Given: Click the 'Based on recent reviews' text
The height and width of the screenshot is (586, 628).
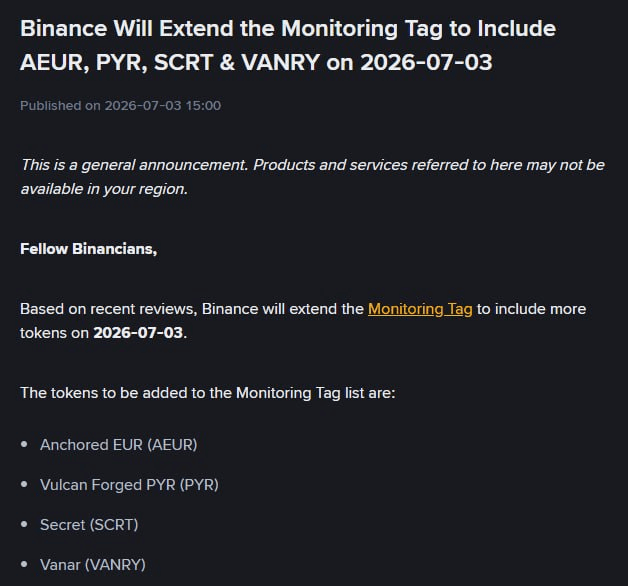Looking at the screenshot, I should point(109,309).
